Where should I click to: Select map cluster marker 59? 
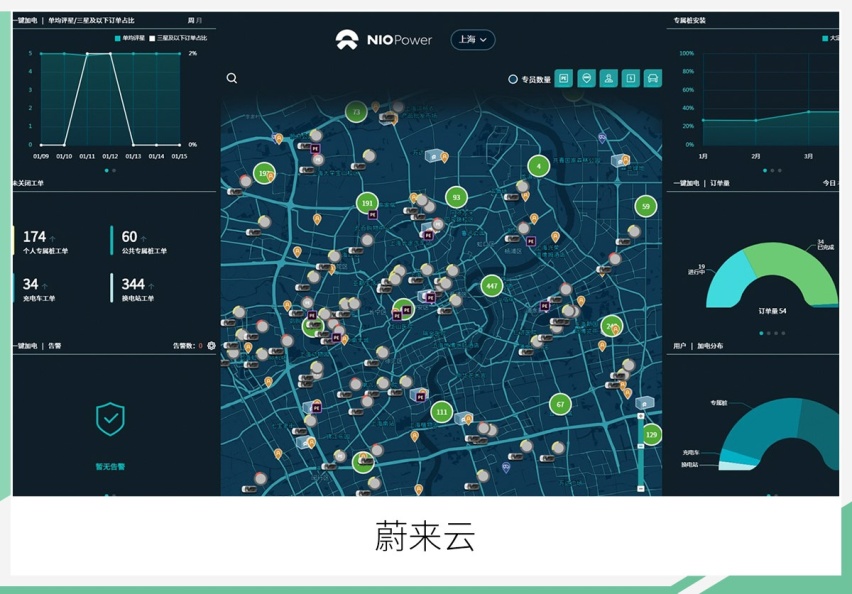[x=646, y=207]
